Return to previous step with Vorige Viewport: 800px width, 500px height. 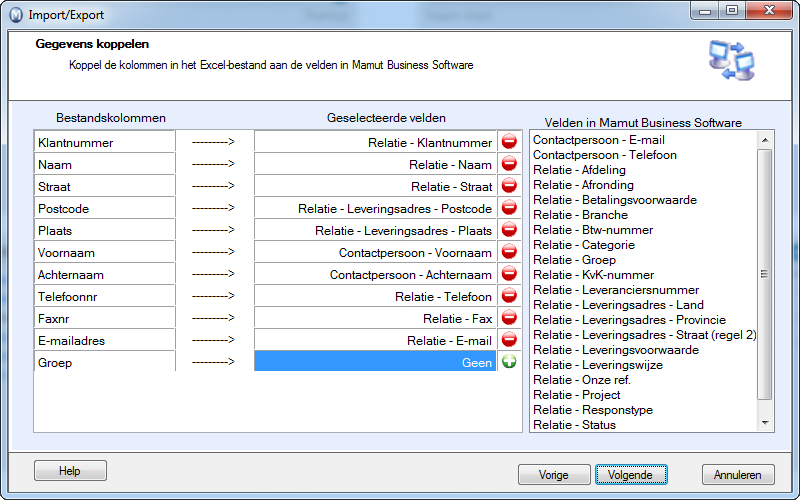click(554, 474)
